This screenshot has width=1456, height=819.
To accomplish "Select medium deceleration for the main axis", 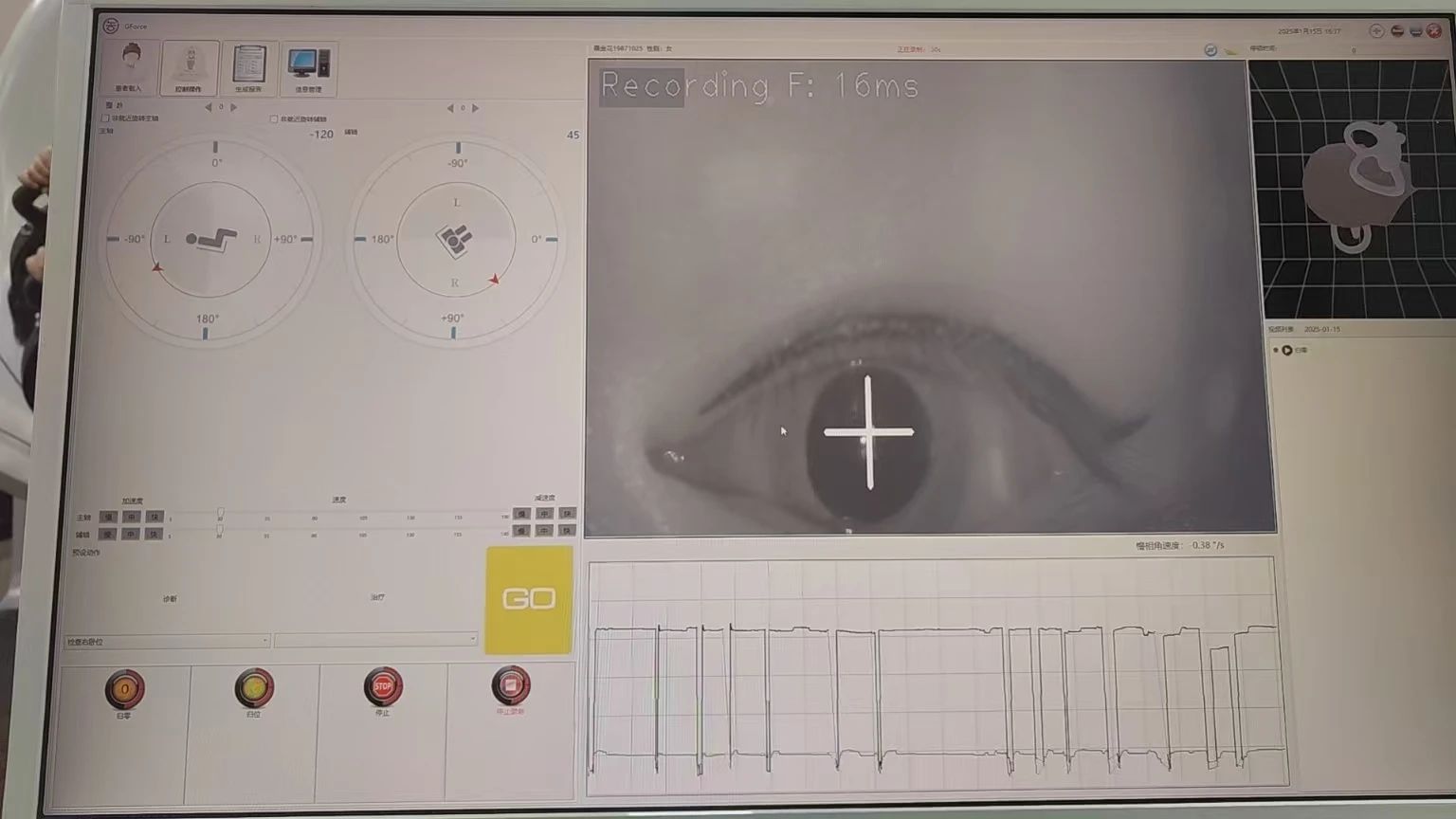I will [544, 515].
